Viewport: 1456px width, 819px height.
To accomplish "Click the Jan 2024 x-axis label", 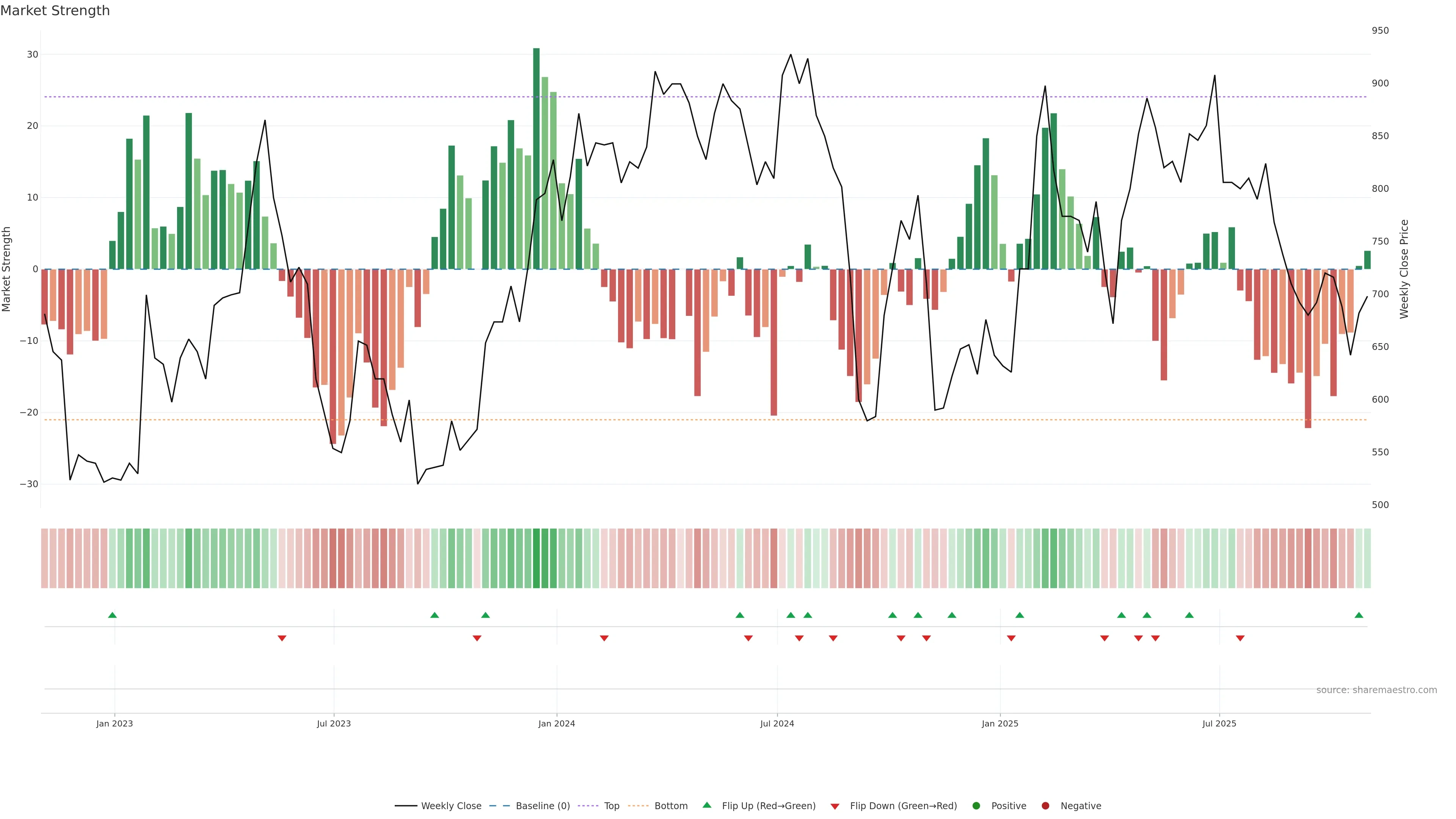I will 556,723.
